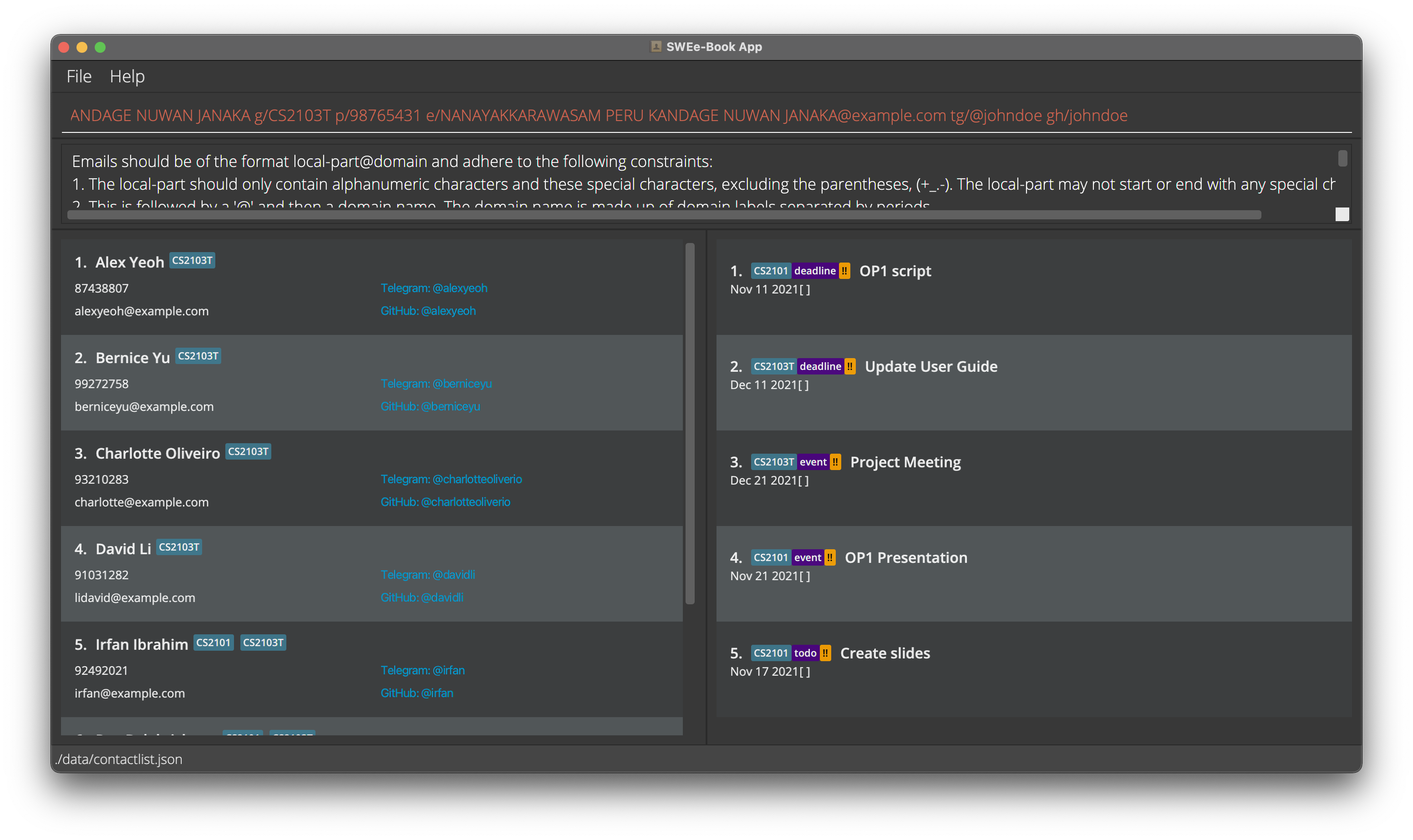This screenshot has height=840, width=1413.
Task: Open GitHub link for @berniceyu
Action: coord(430,406)
